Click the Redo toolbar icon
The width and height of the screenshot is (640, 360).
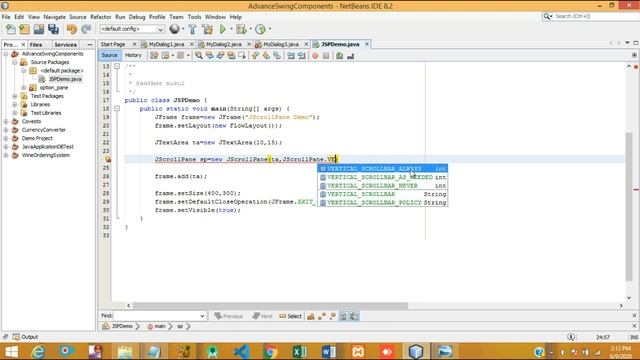click(x=86, y=29)
